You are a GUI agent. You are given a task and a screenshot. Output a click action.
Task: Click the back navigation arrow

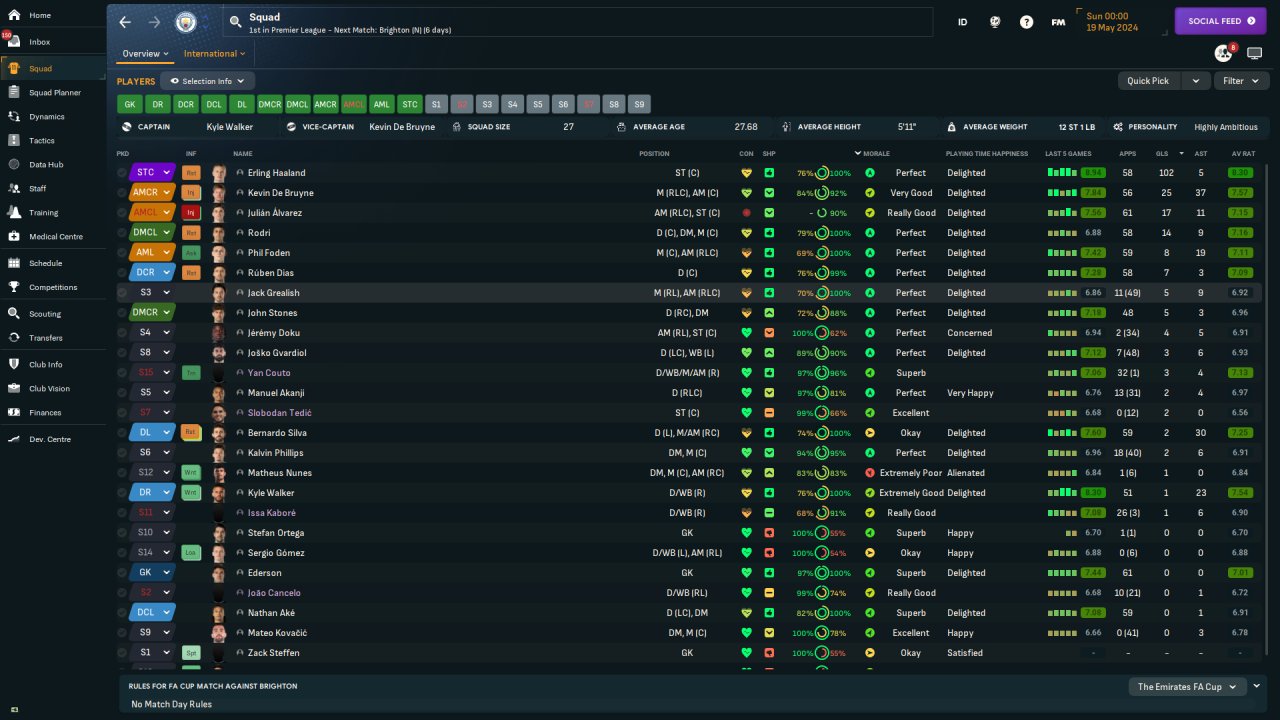click(125, 22)
